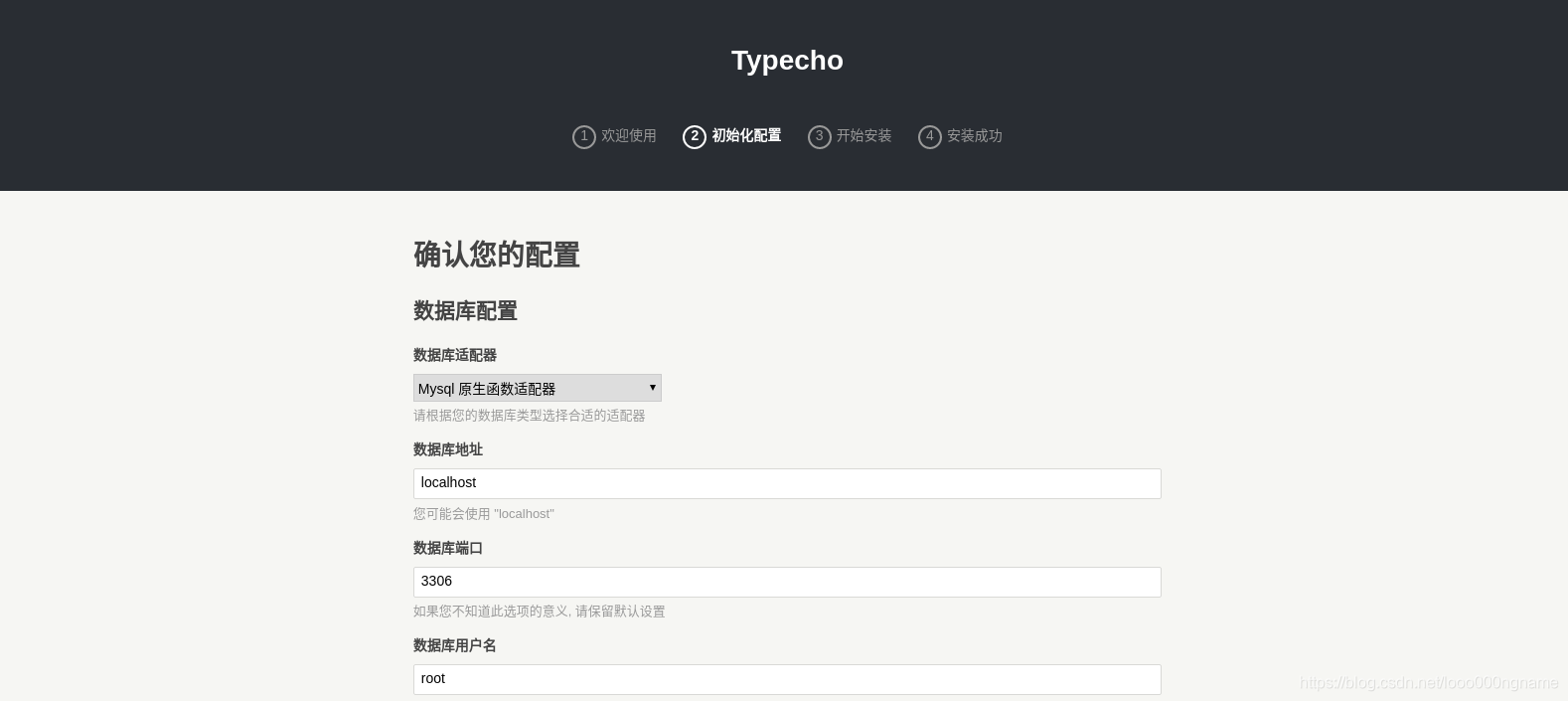Select the 安装成功 step label
The image size is (1568, 701).
pyautogui.click(x=975, y=136)
